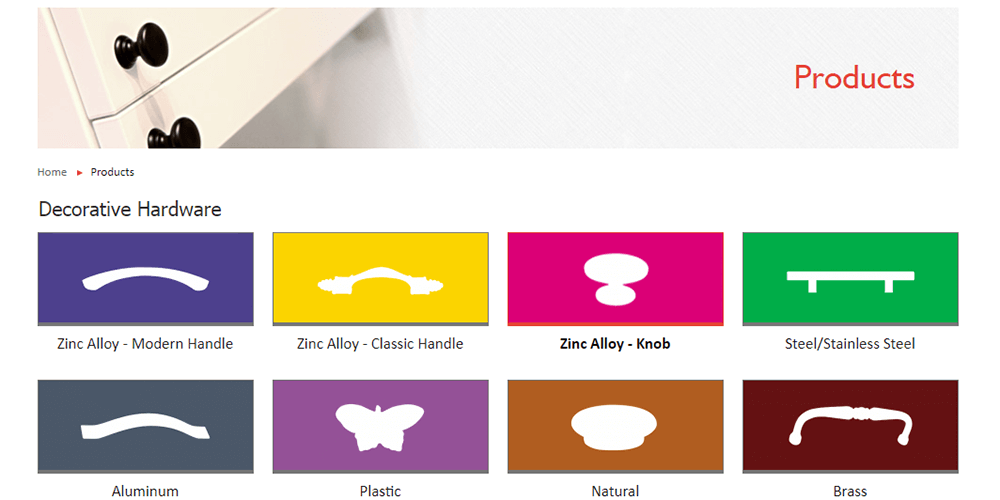Viewport: 1000px width, 500px height.
Task: Open the pink Zinc Alloy Knob tile
Action: click(615, 279)
